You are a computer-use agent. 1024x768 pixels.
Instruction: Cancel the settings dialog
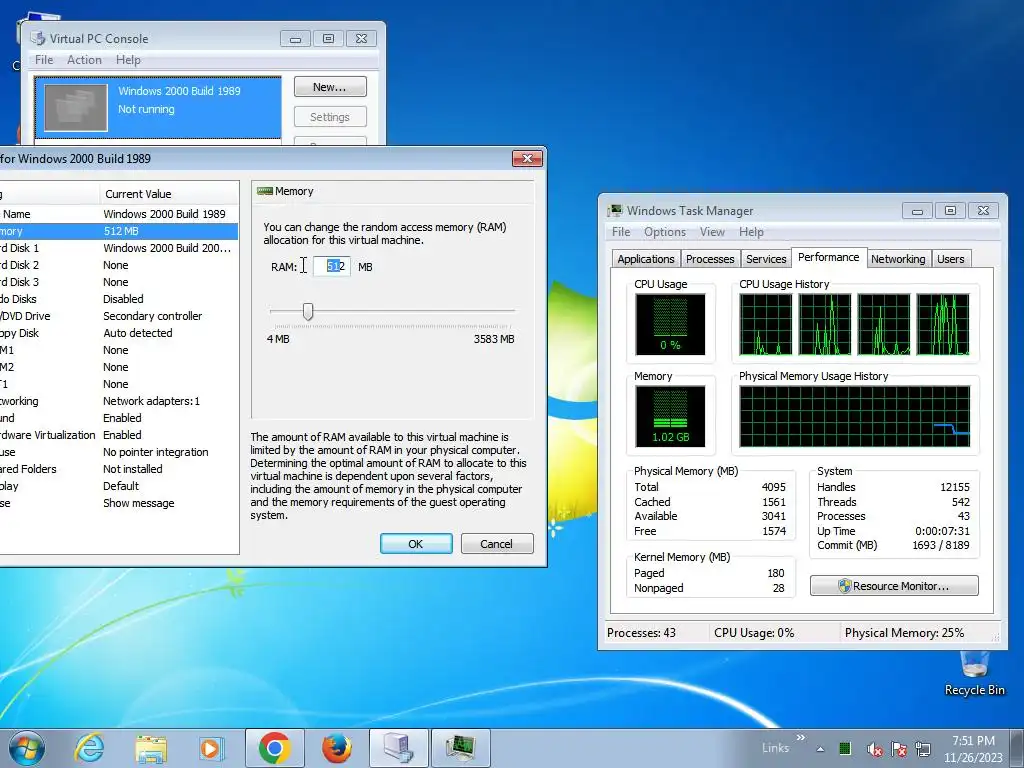[497, 543]
